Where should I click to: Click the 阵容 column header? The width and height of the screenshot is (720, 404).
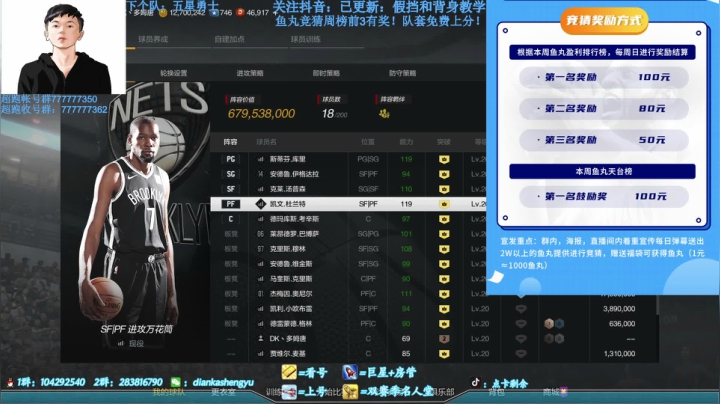(231, 142)
